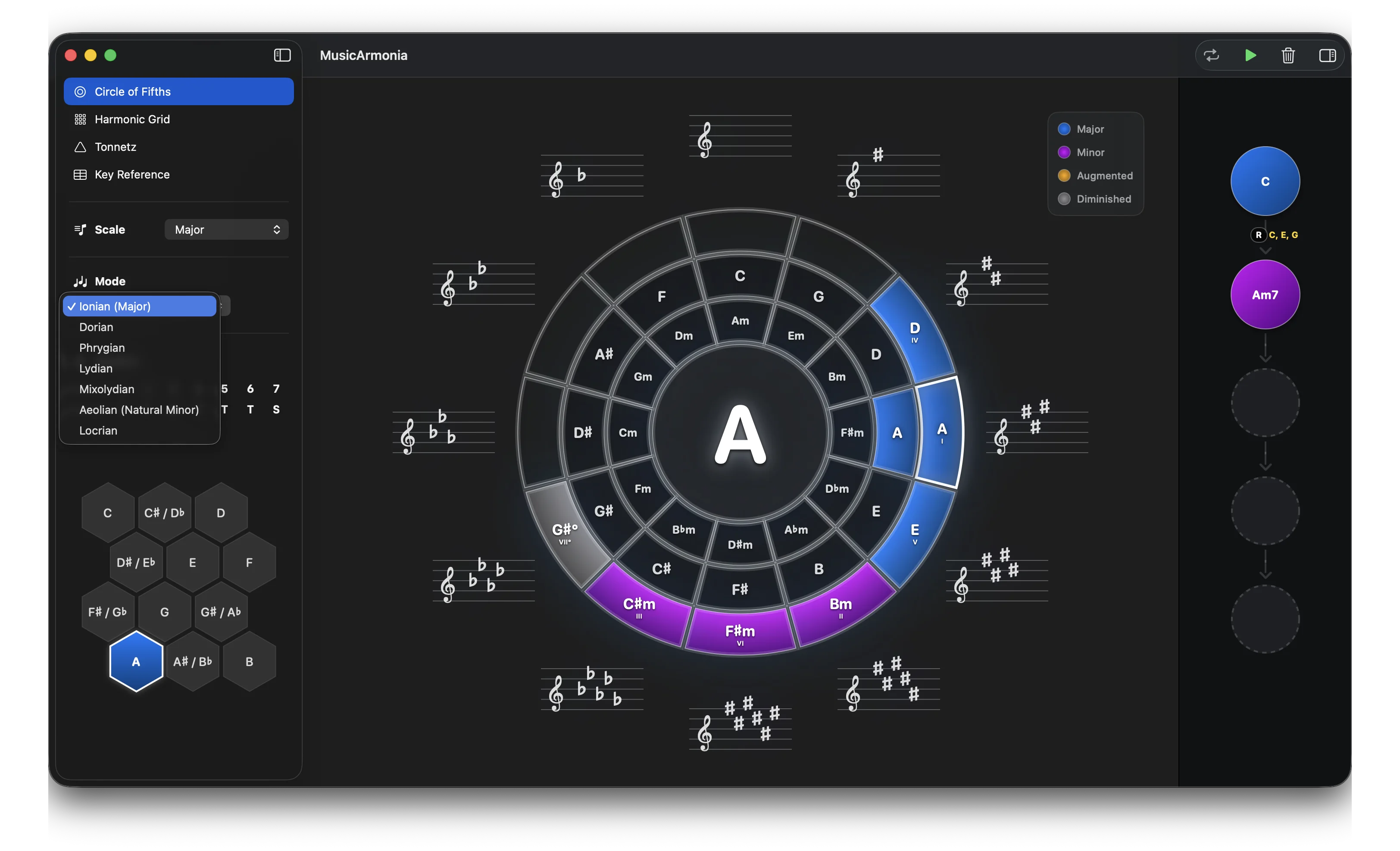Screen dimensions: 1400x851
Task: Select the F hexagon key
Action: tap(250, 563)
